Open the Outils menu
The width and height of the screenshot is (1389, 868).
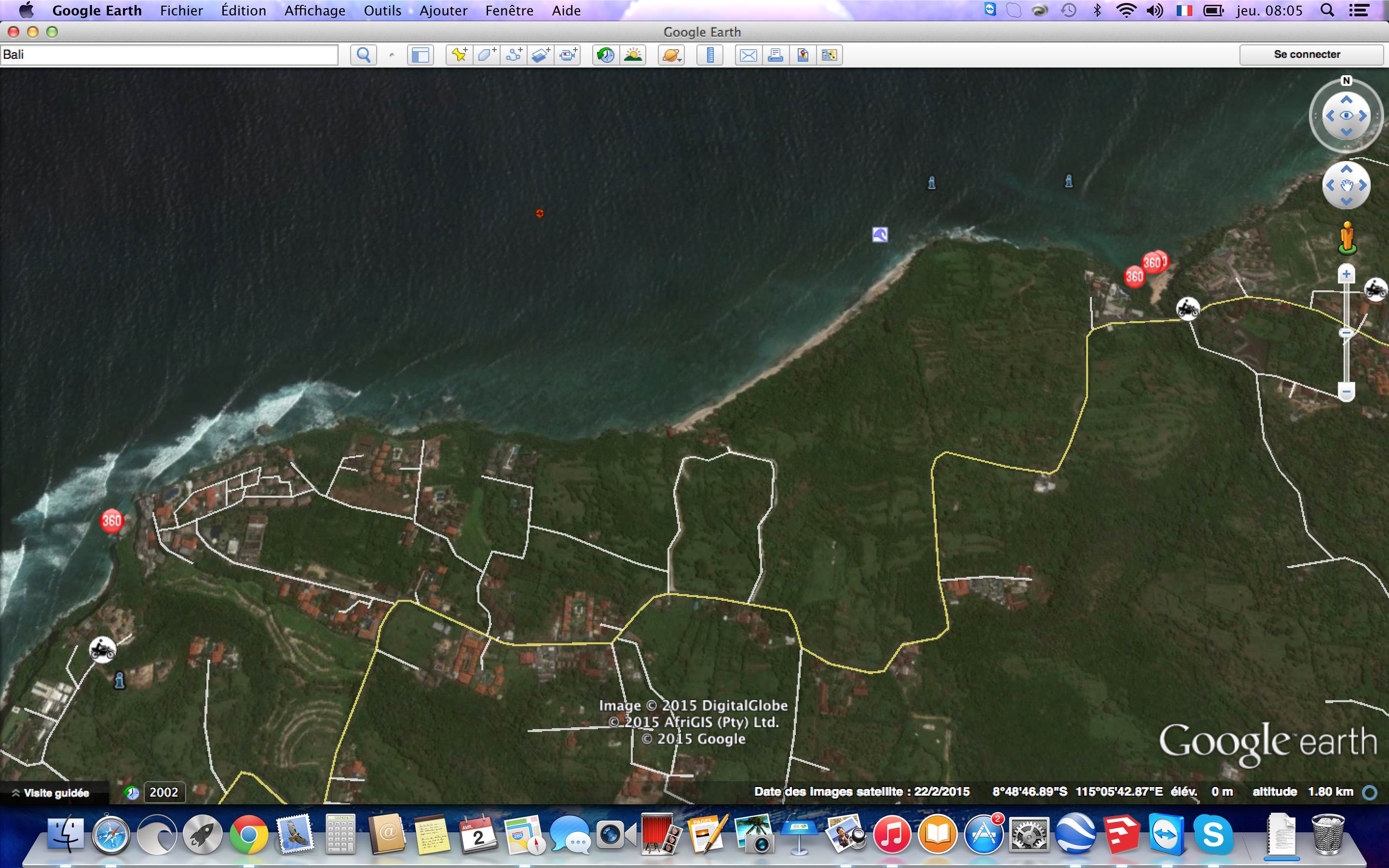[382, 10]
